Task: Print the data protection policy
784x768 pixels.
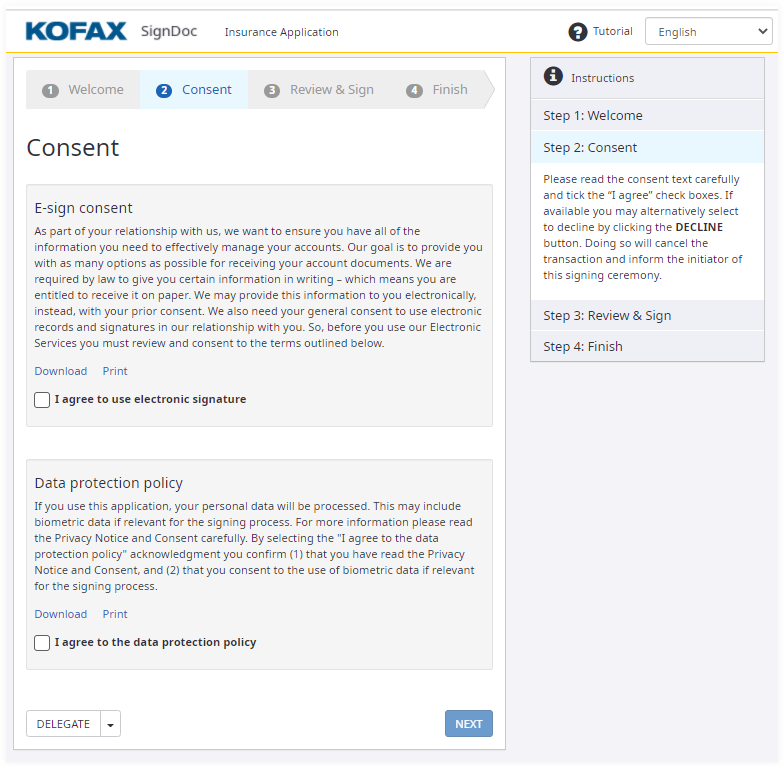Action: click(x=115, y=614)
